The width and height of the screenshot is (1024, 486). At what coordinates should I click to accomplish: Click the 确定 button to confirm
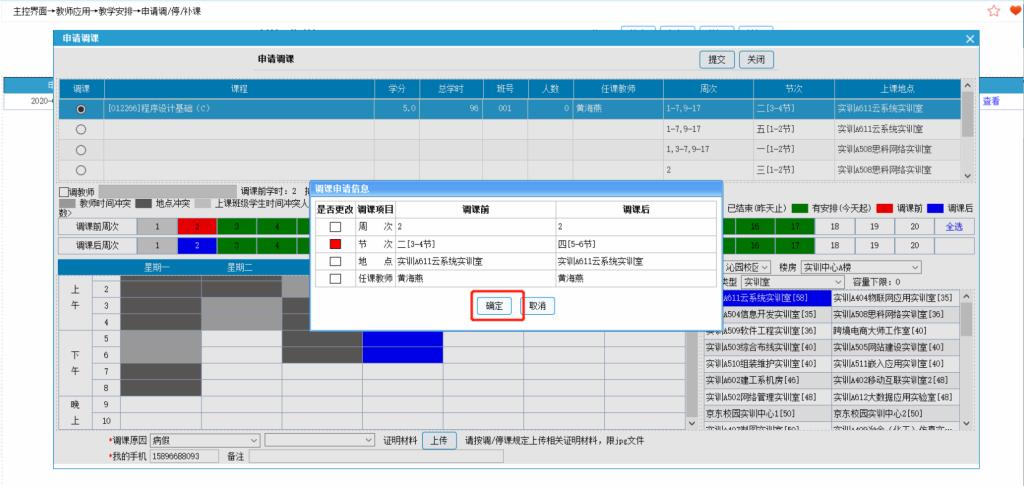pos(495,306)
